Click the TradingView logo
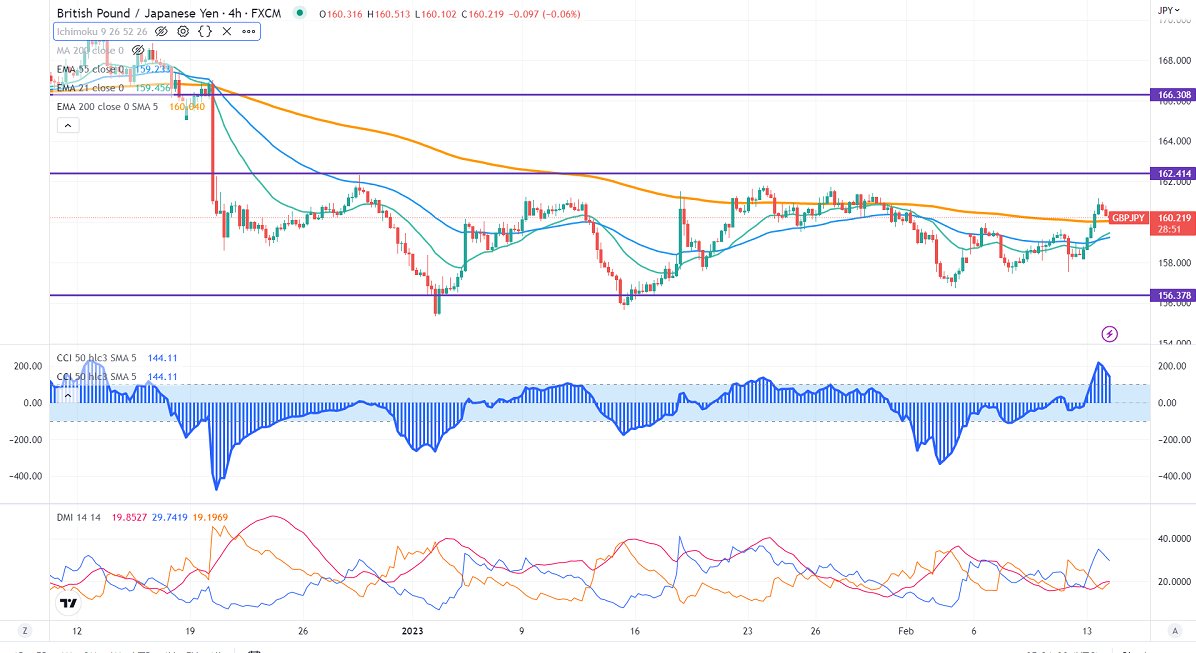Screen dimensions: 1196x653 (68, 603)
